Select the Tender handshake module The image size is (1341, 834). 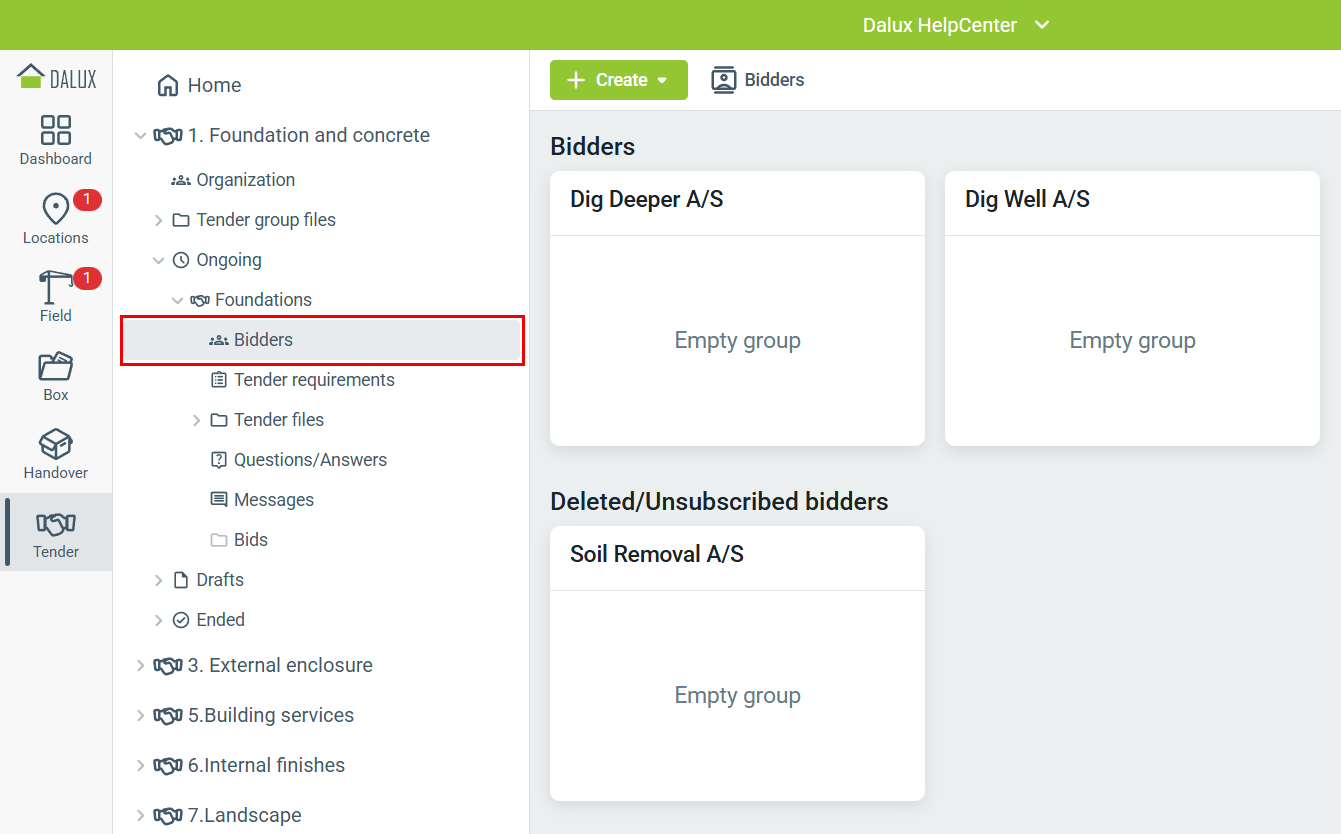(56, 532)
